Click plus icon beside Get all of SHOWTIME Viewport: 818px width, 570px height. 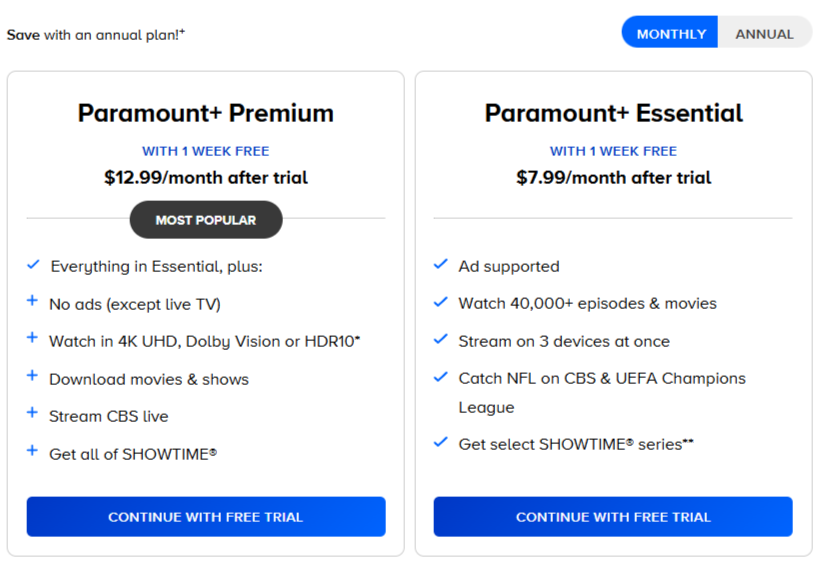point(32,451)
